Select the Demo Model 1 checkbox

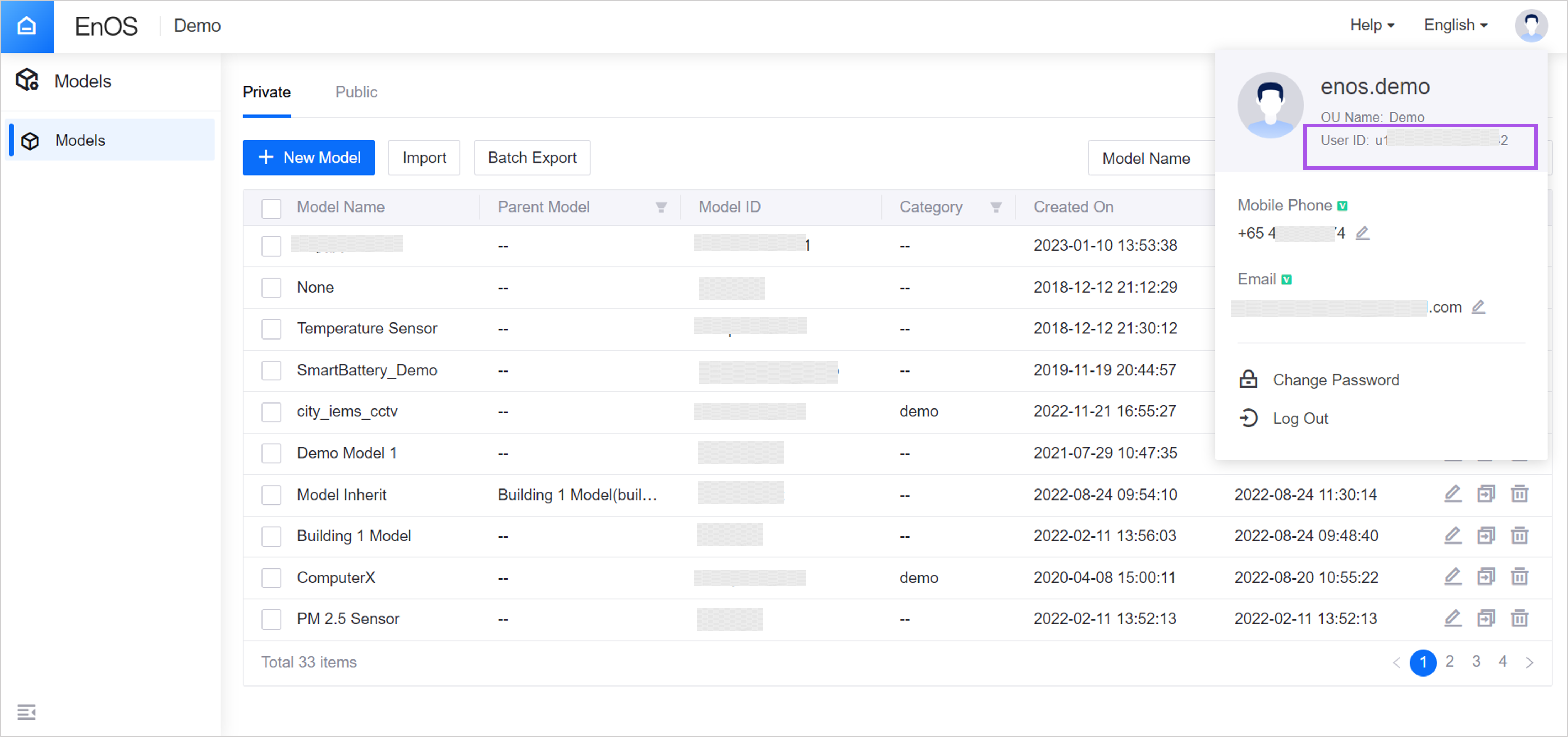coord(271,453)
